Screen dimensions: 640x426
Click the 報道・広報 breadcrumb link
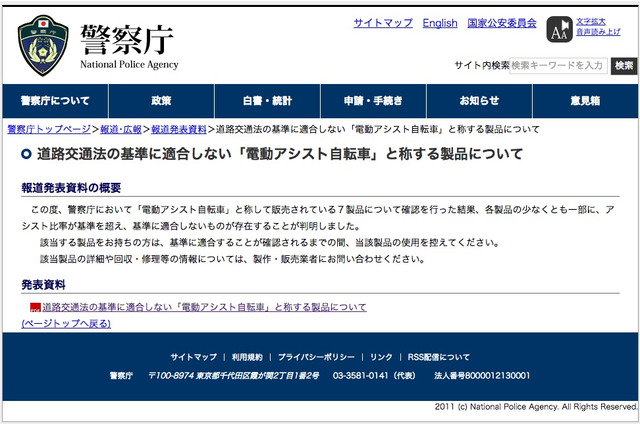(x=121, y=129)
